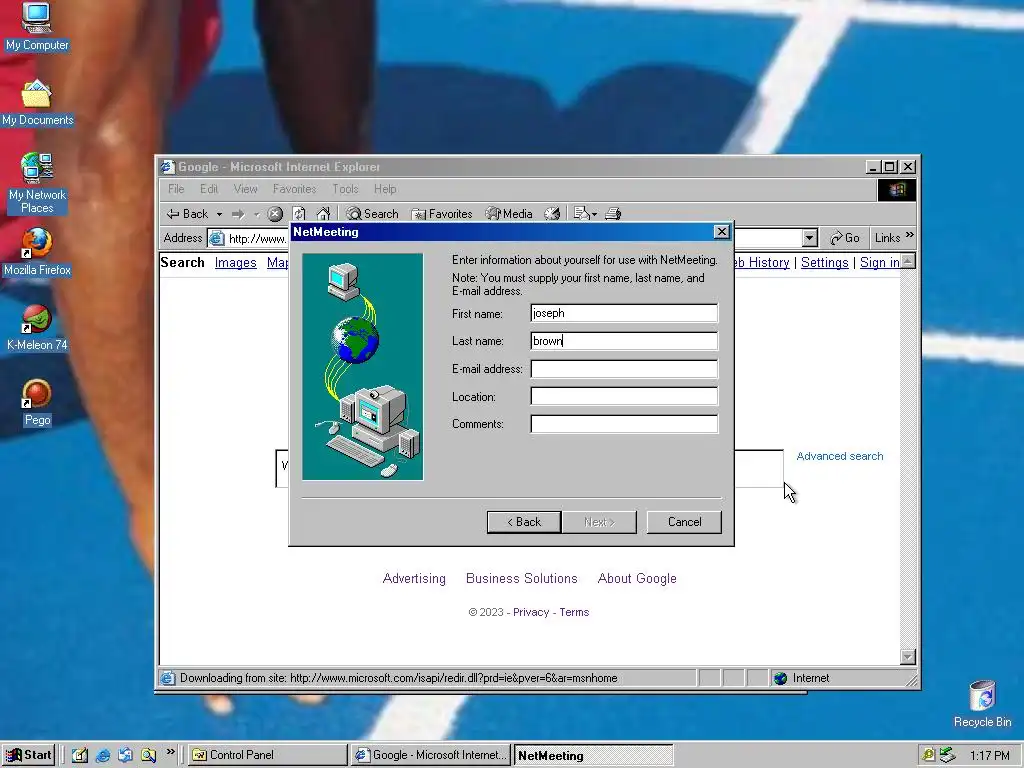Click the Edit page icon in Internet Explorer toolbar
The image size is (1024, 768).
pyautogui.click(x=581, y=214)
